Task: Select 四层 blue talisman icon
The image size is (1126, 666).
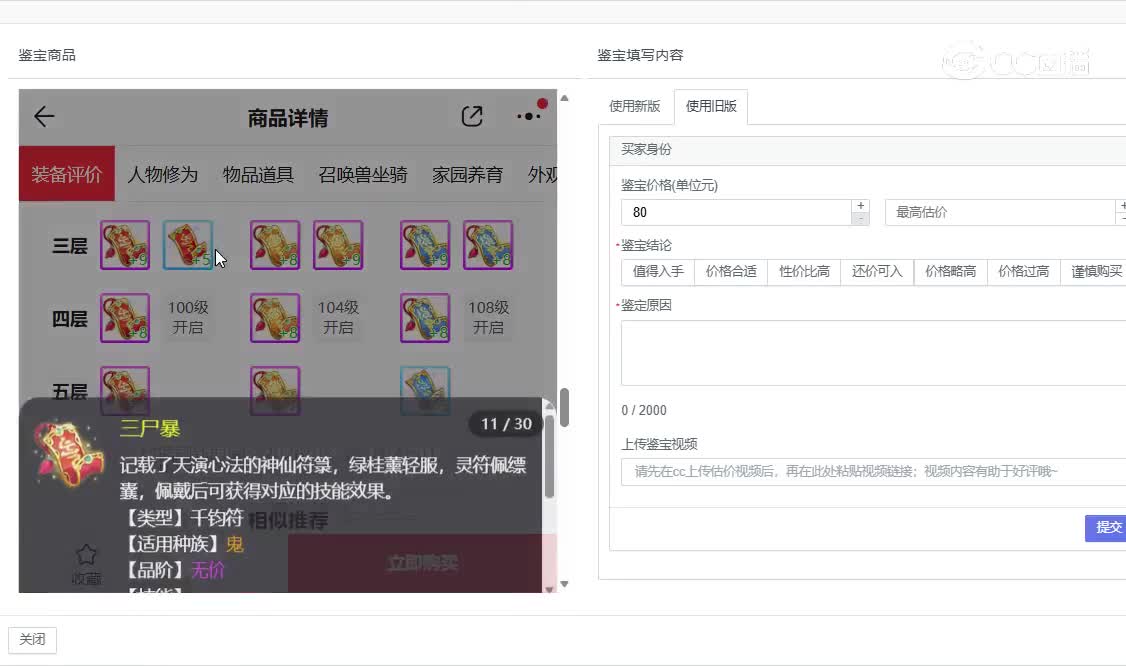Action: tap(425, 318)
